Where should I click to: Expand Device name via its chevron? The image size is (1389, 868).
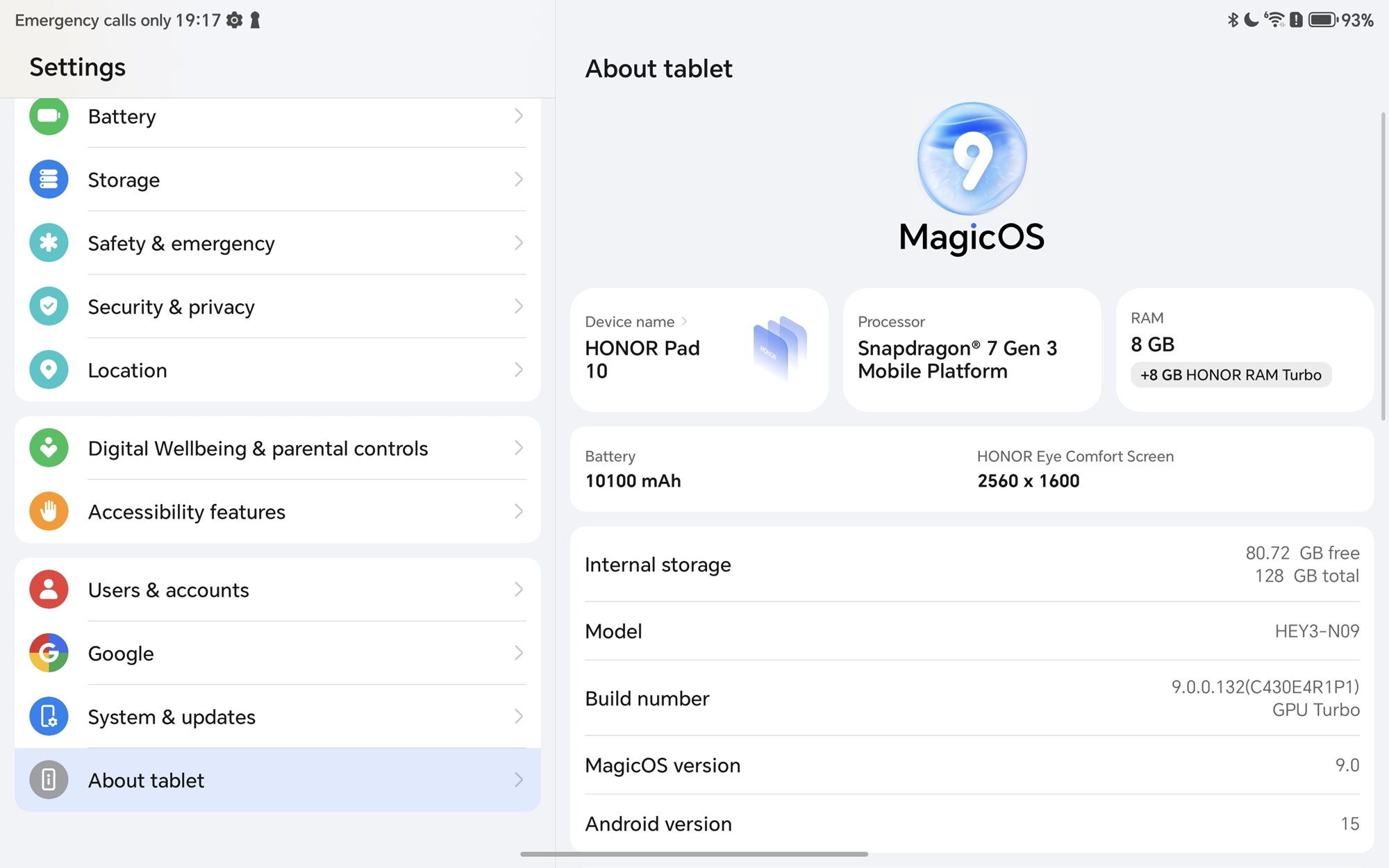coord(684,322)
